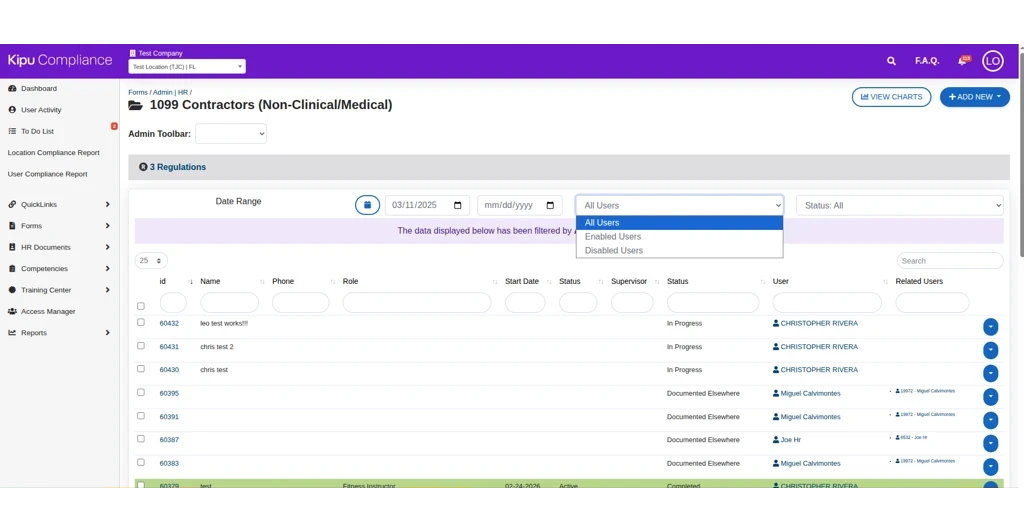Click the blue calendar icon button
The width and height of the screenshot is (1024, 509).
tap(367, 205)
